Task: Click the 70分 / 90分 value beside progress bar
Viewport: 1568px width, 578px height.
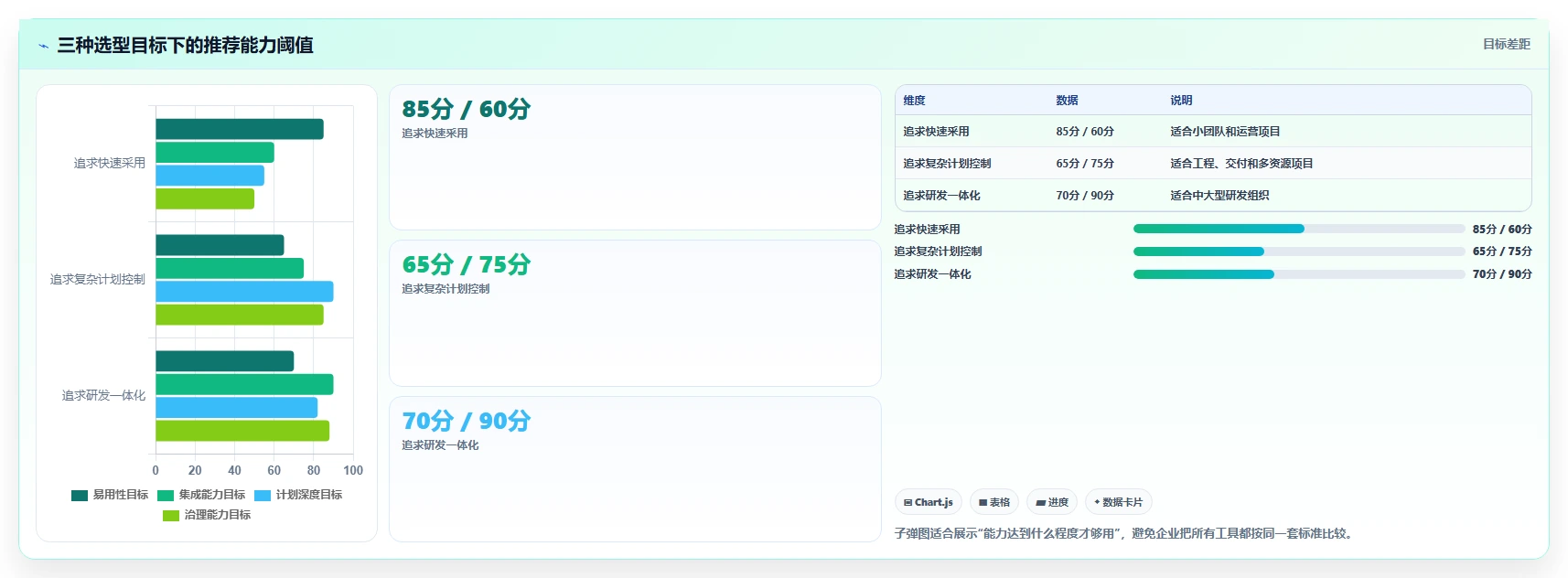Action: (1502, 274)
